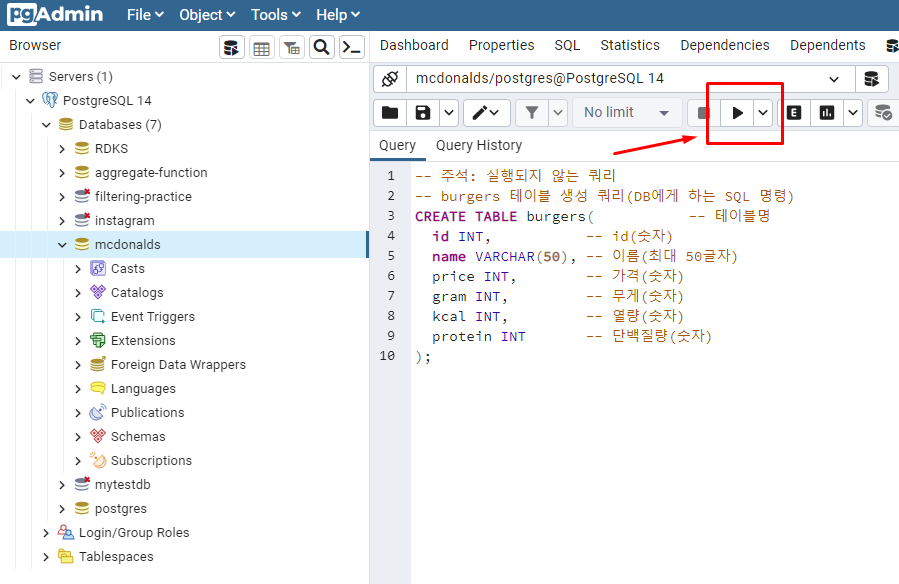Switch to the Statistics tab
Screen dimensions: 899x584
630,45
